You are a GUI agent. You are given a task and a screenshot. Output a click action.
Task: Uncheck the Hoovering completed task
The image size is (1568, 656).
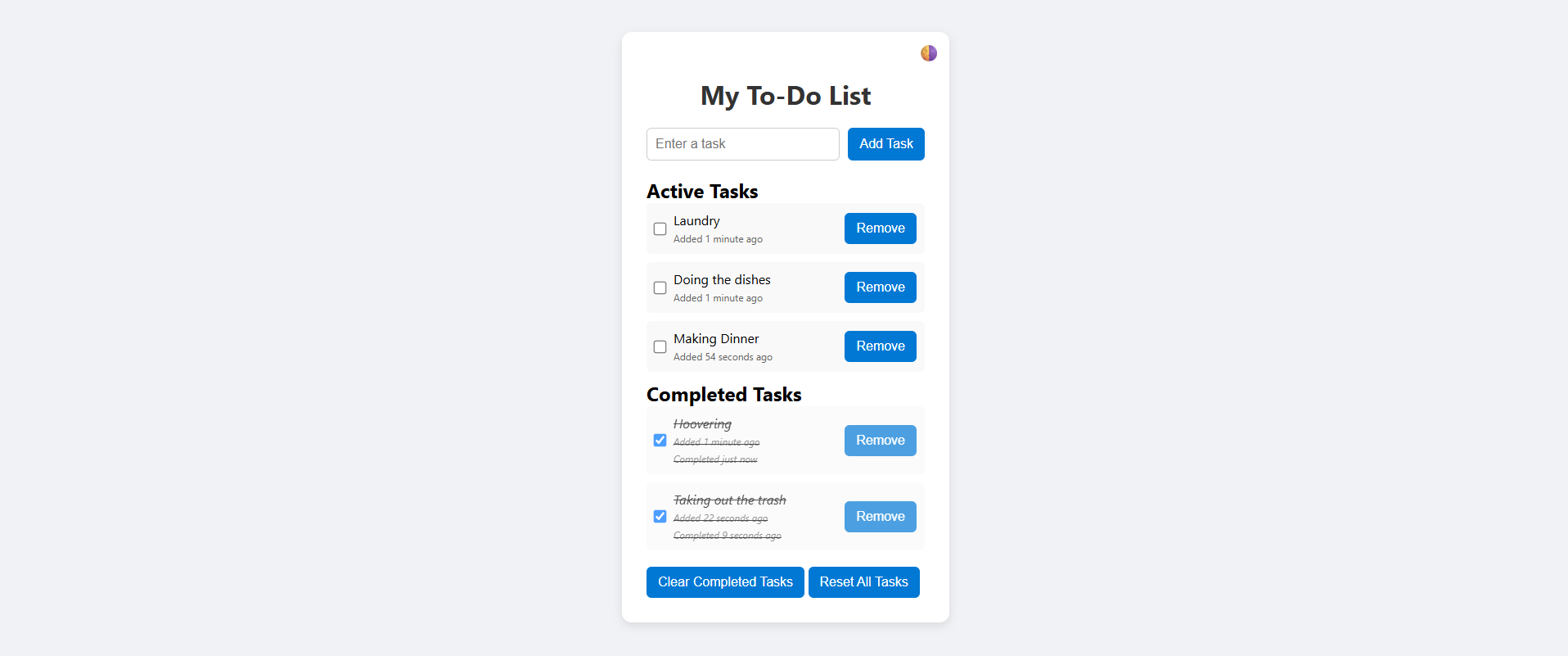click(x=660, y=441)
